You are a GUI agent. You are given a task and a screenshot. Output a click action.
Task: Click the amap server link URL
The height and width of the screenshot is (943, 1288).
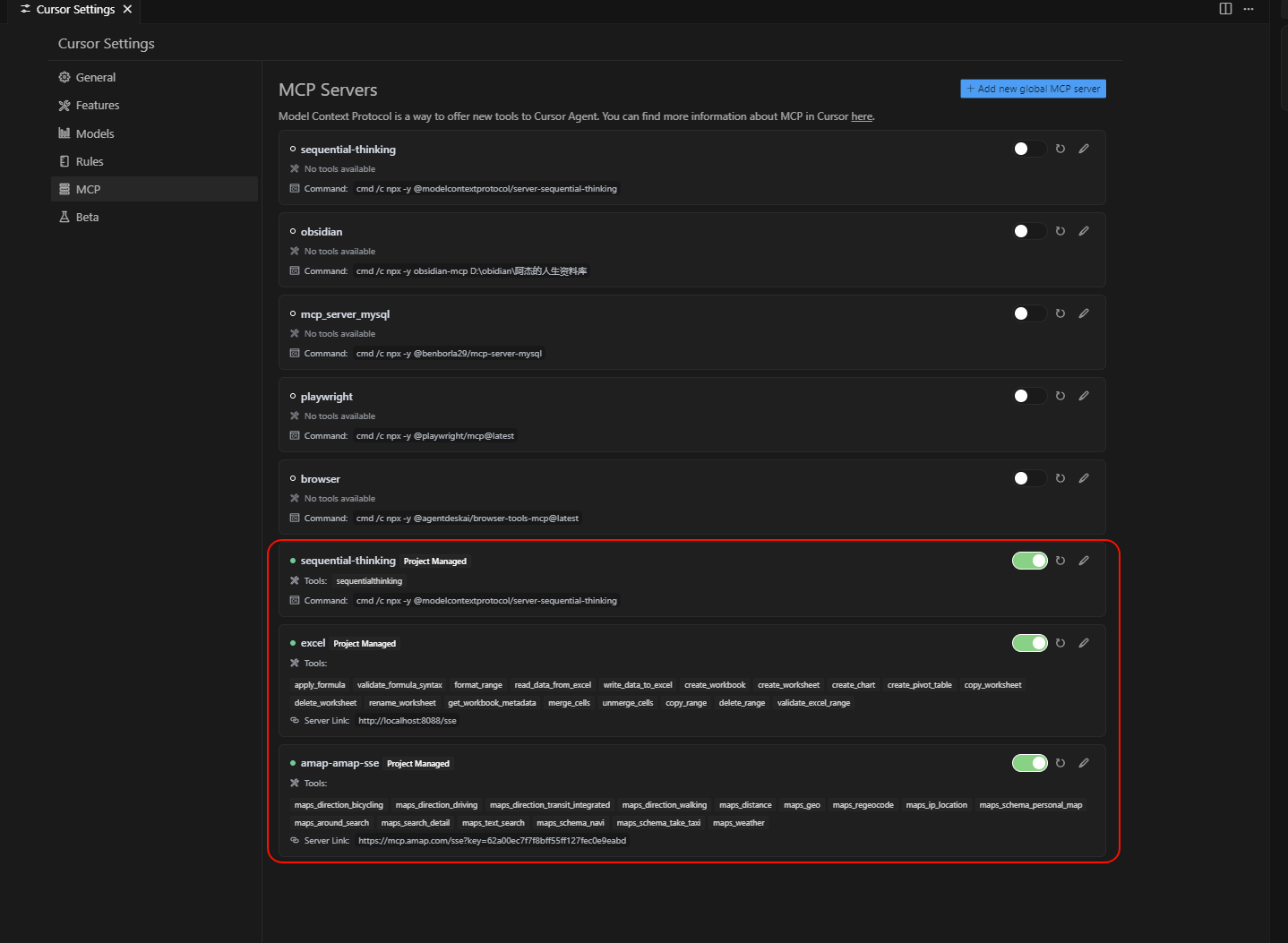pyautogui.click(x=492, y=841)
